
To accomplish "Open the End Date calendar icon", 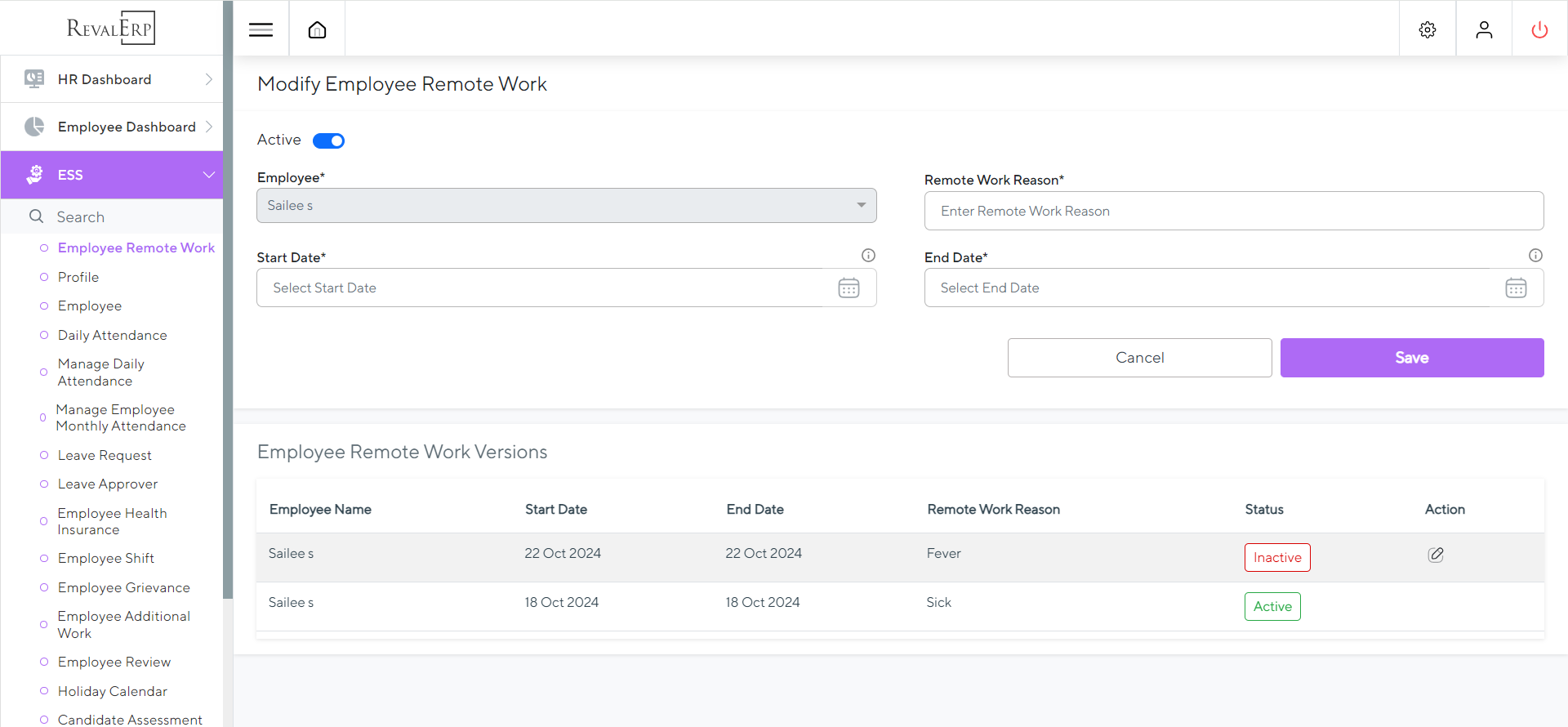I will pos(1516,288).
